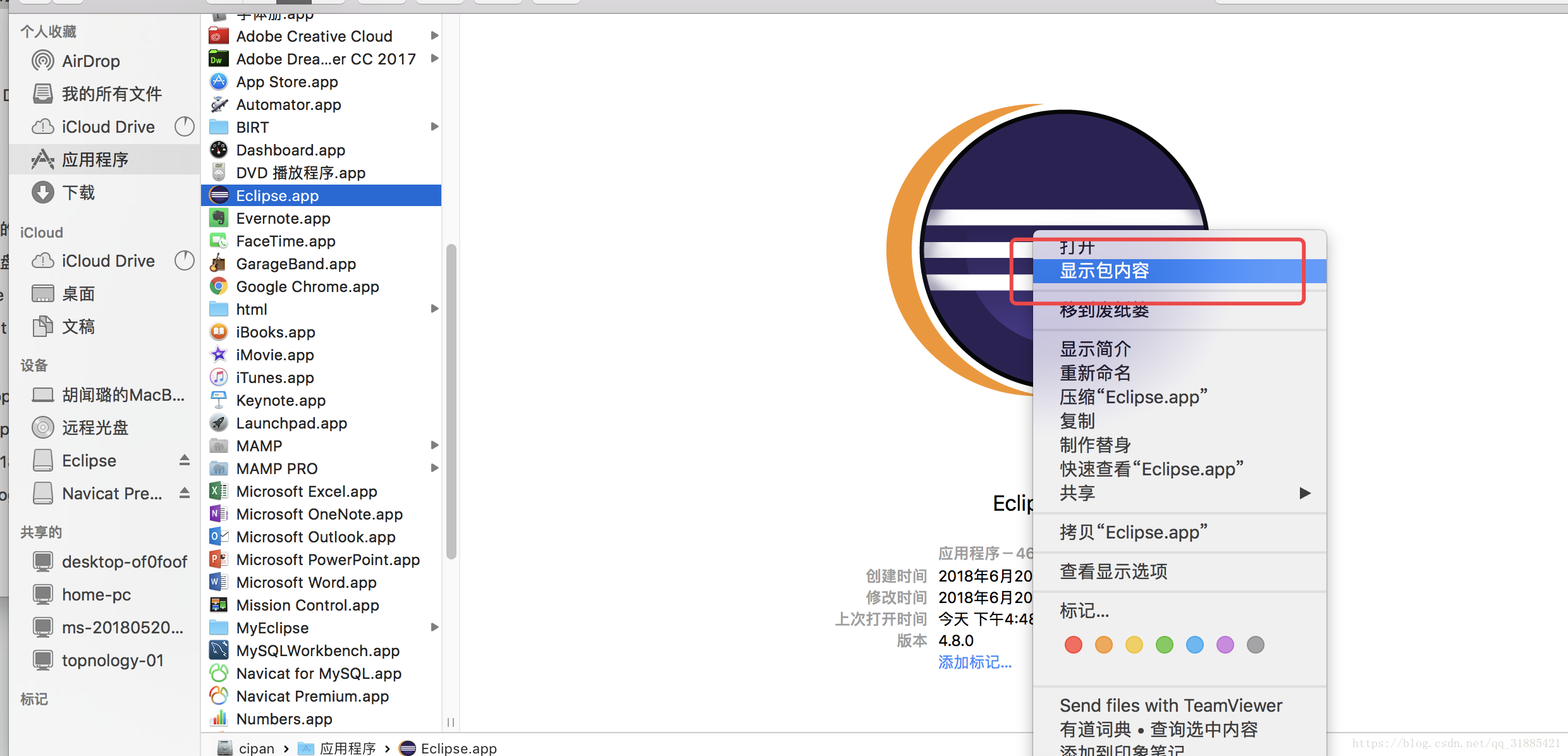The height and width of the screenshot is (756, 1568).
Task: Select the Eclipse.app row
Action: [x=321, y=195]
